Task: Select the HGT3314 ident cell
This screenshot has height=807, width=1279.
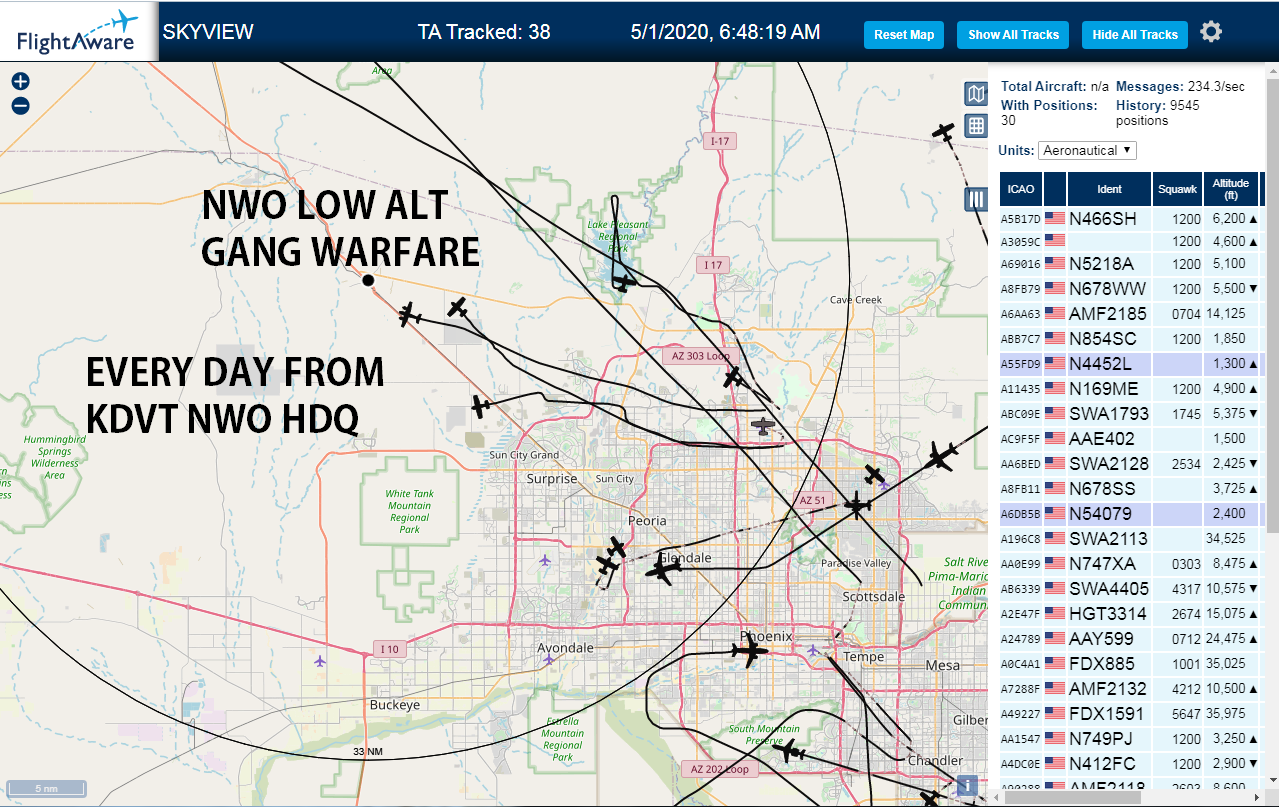Action: point(1108,614)
